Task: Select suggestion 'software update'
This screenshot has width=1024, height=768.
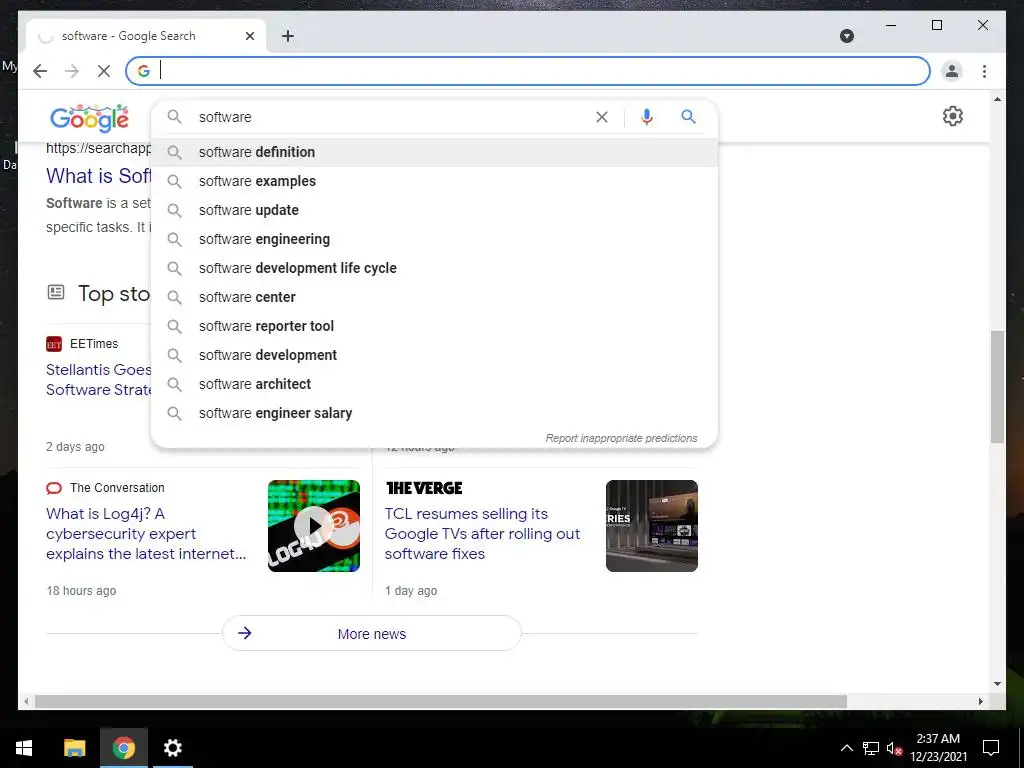Action: [434, 210]
